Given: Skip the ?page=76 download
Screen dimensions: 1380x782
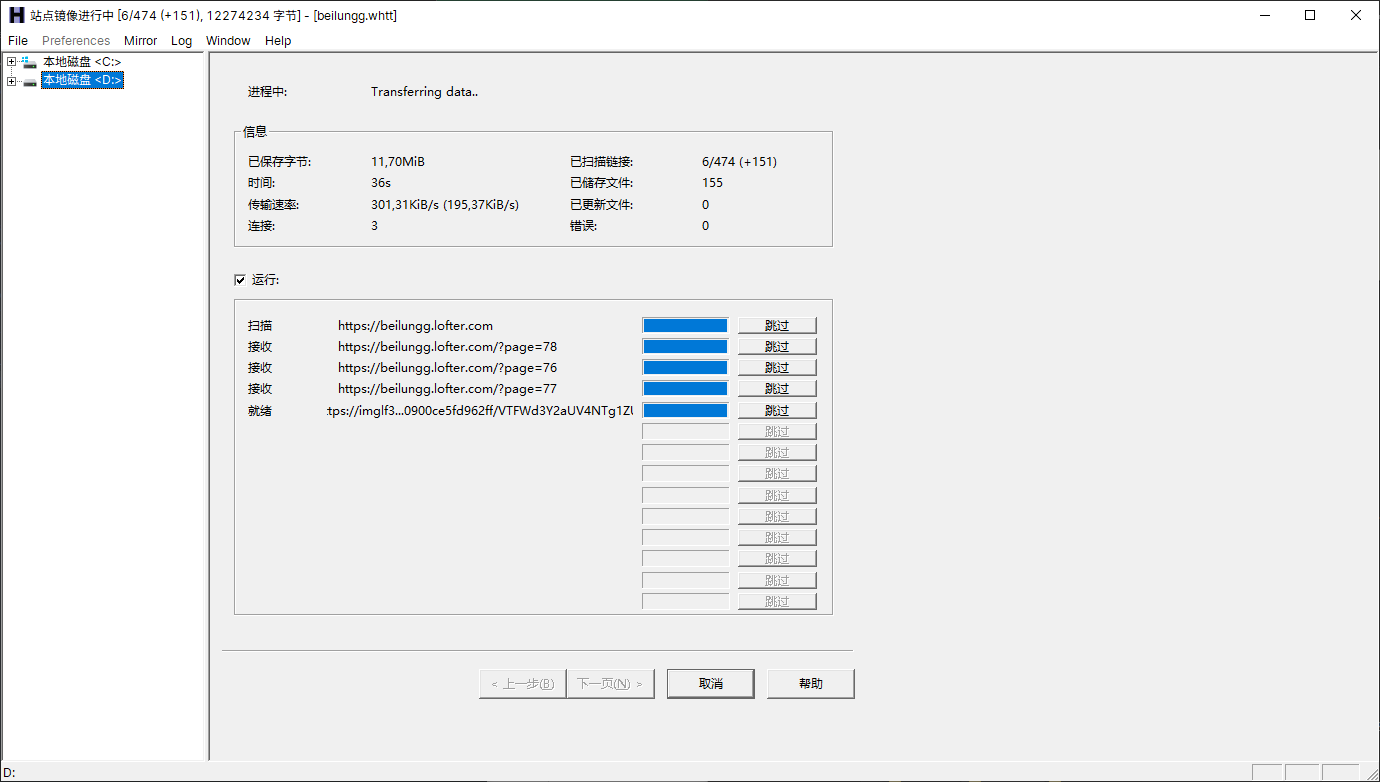Looking at the screenshot, I should pos(777,367).
